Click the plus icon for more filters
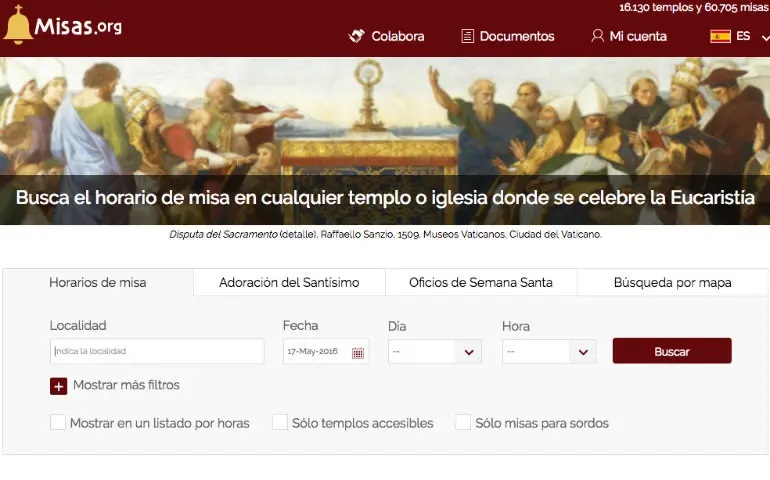Viewport: 770px width, 480px height. 58,386
